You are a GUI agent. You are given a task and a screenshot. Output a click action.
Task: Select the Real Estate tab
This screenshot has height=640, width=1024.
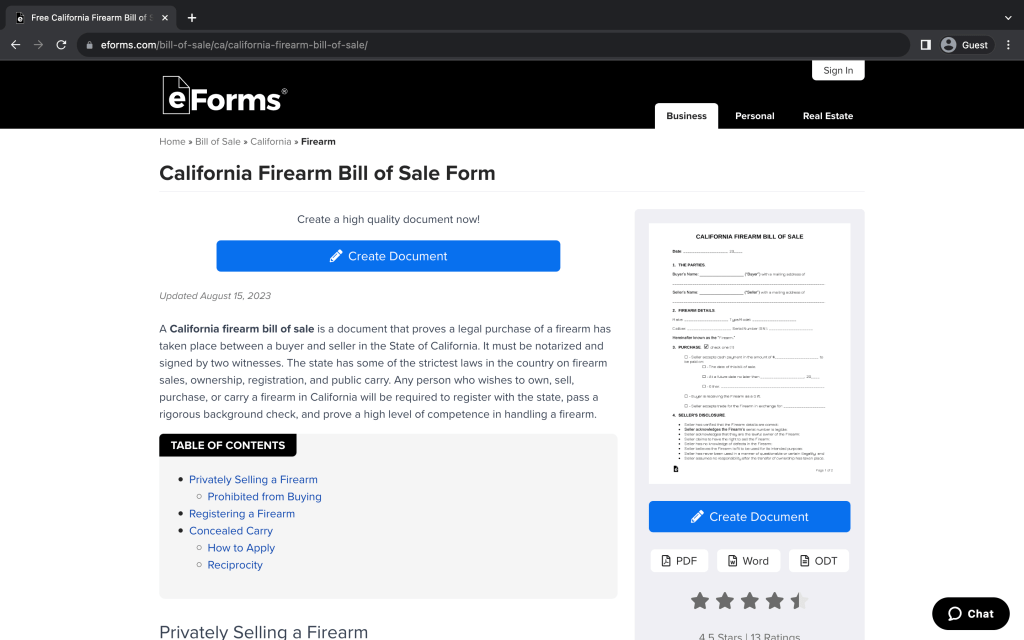coord(827,116)
